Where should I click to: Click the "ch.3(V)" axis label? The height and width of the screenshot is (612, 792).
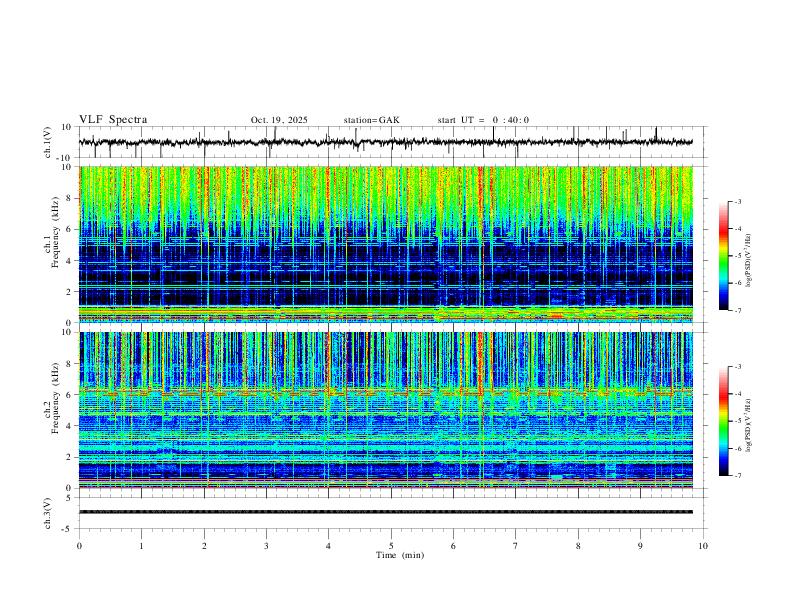(48, 513)
